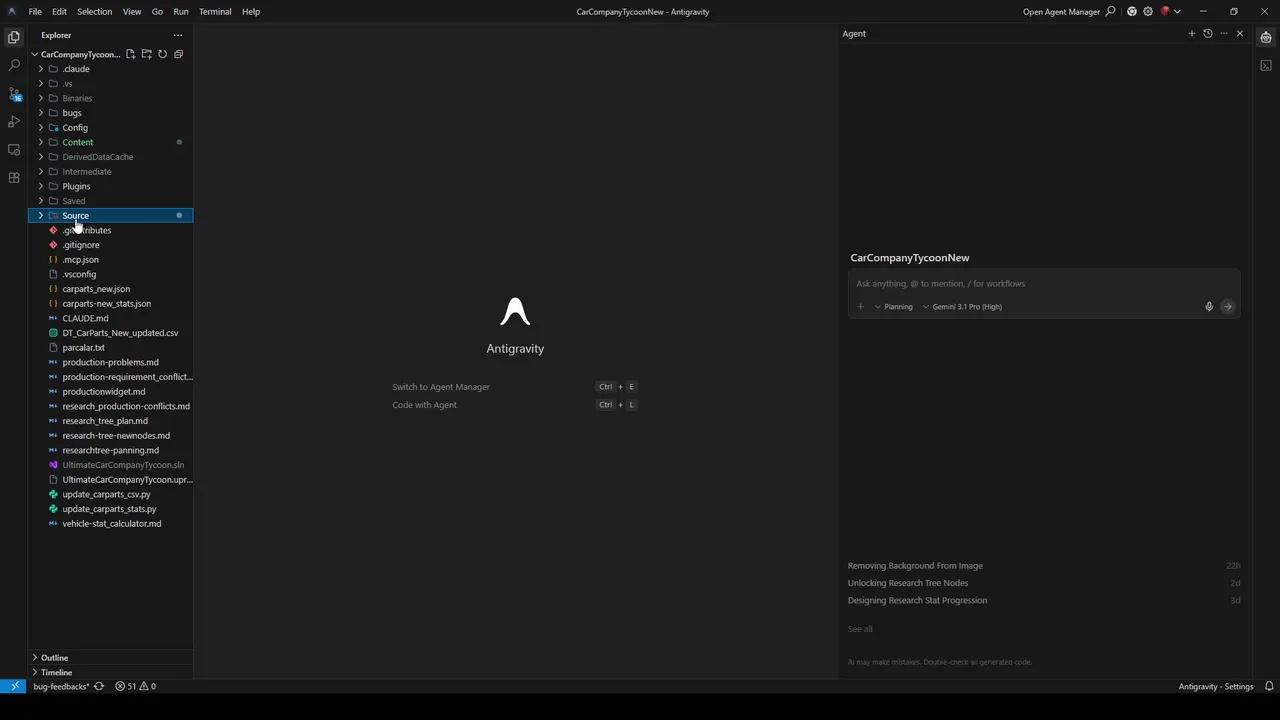Open the Chrome browser icon in title bar
Viewport: 1280px width, 720px height.
point(1132,11)
